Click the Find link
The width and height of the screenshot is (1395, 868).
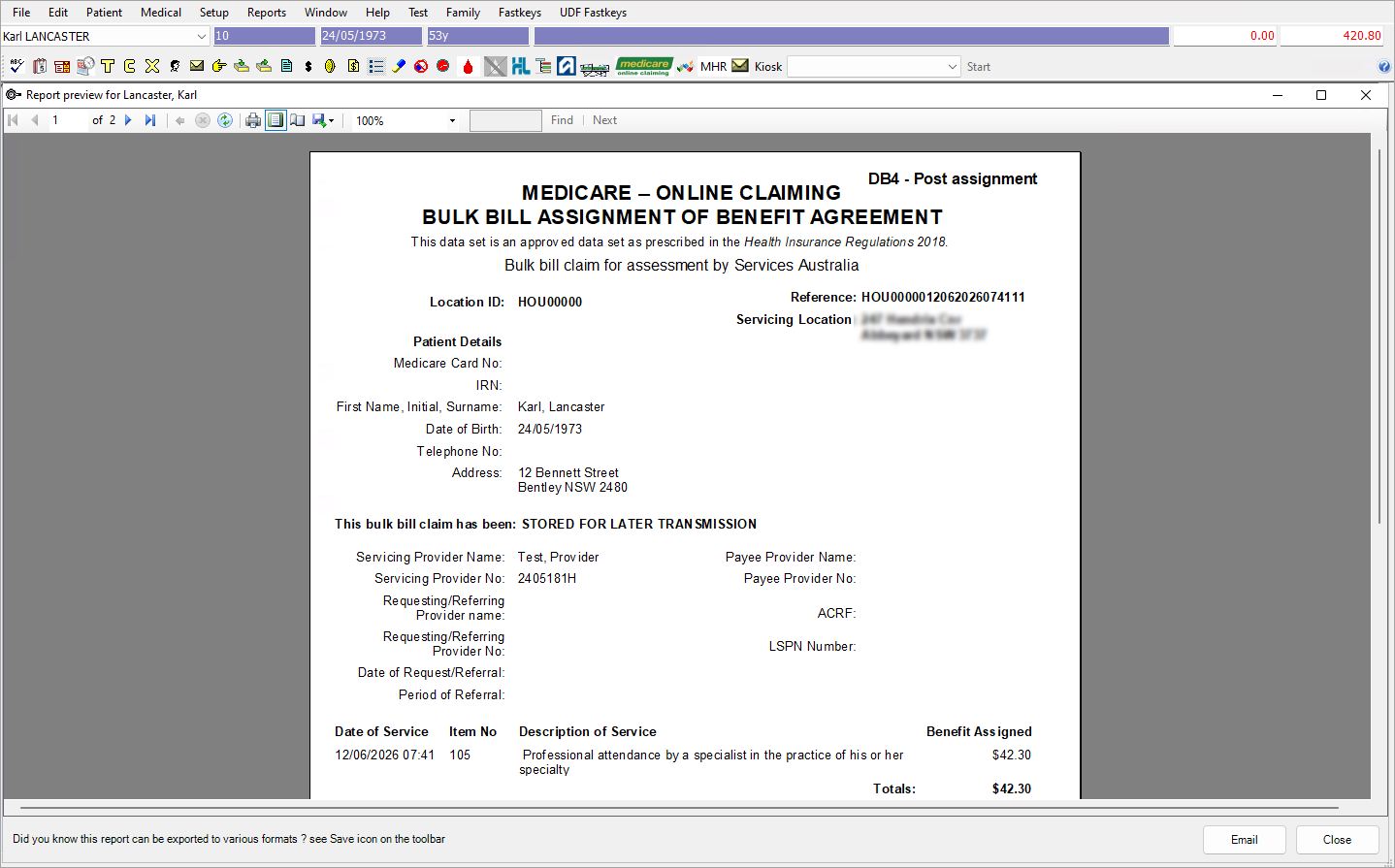click(562, 120)
